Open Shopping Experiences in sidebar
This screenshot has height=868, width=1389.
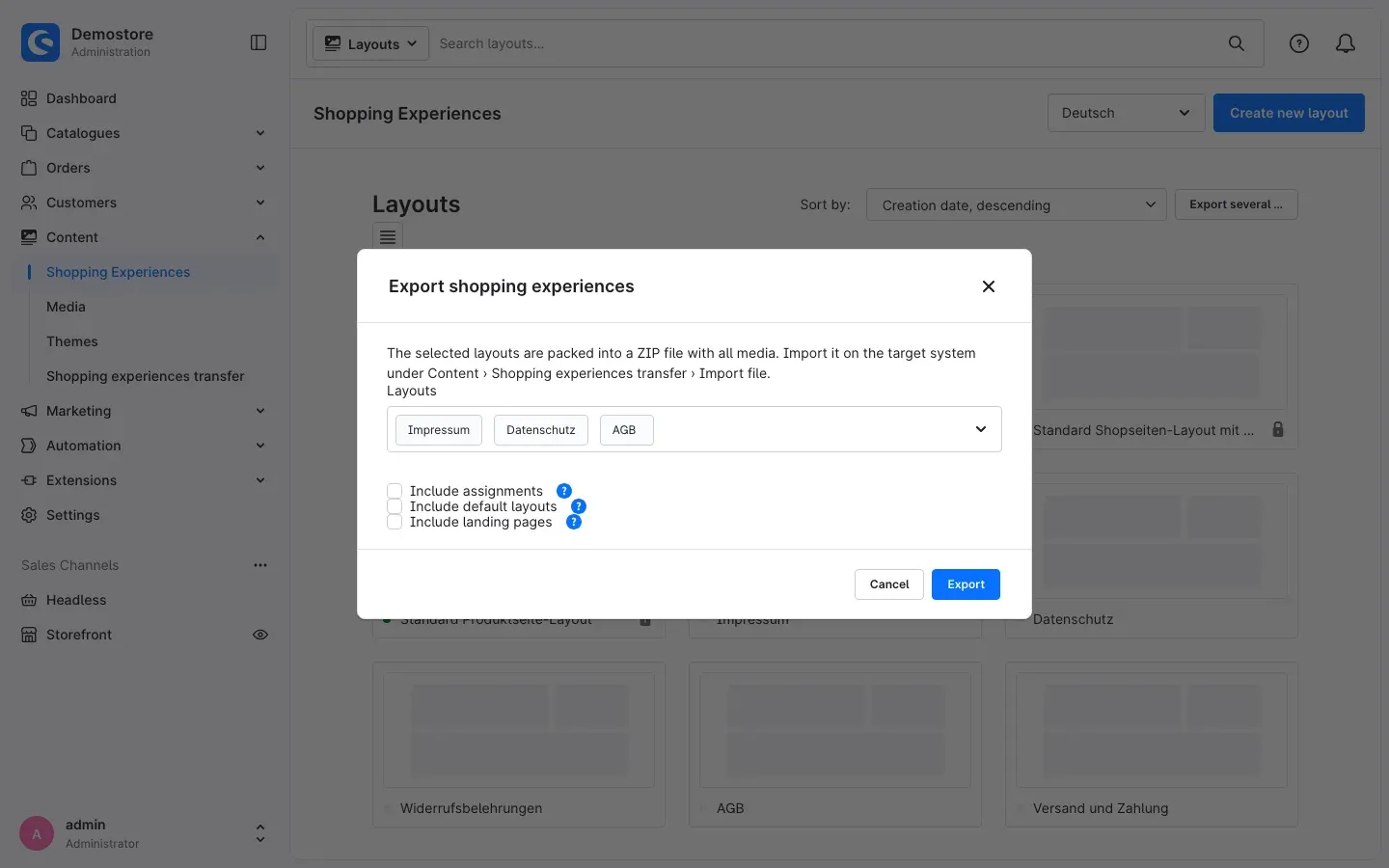(118, 272)
